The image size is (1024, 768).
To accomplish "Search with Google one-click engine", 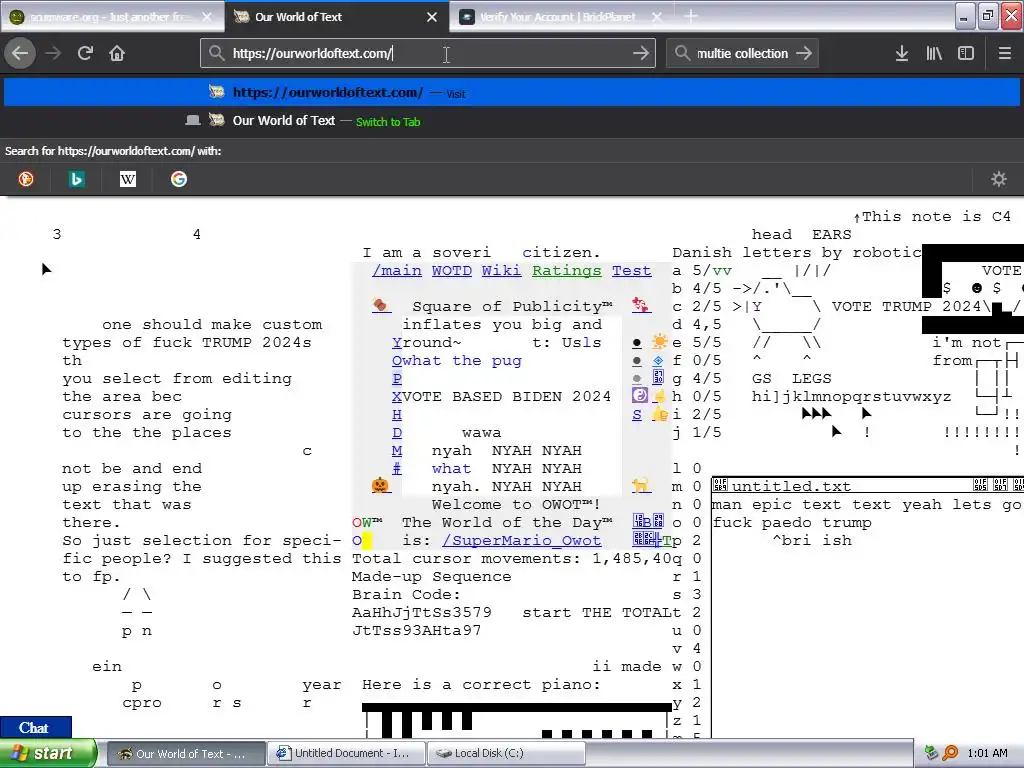I will pos(179,179).
